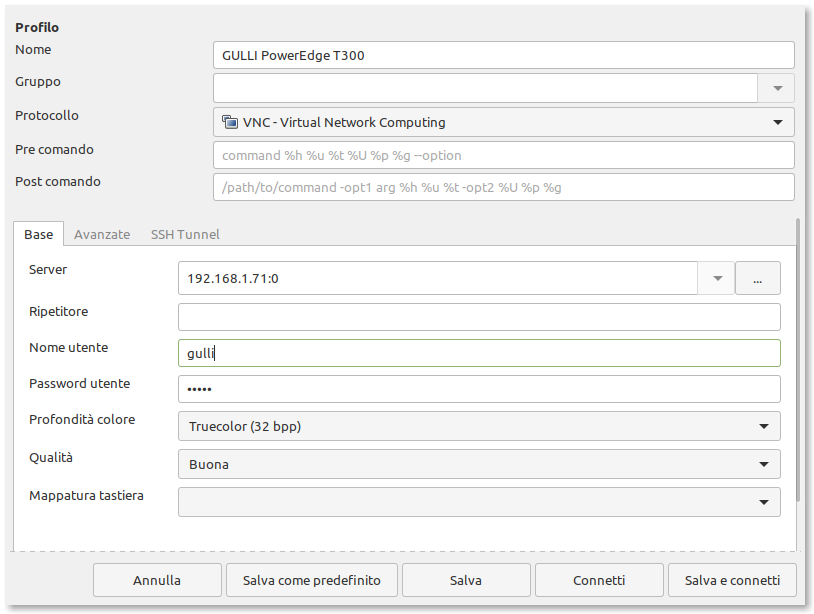Switch to the SSH Tunnel tab
This screenshot has height=614, width=814.
185,235
